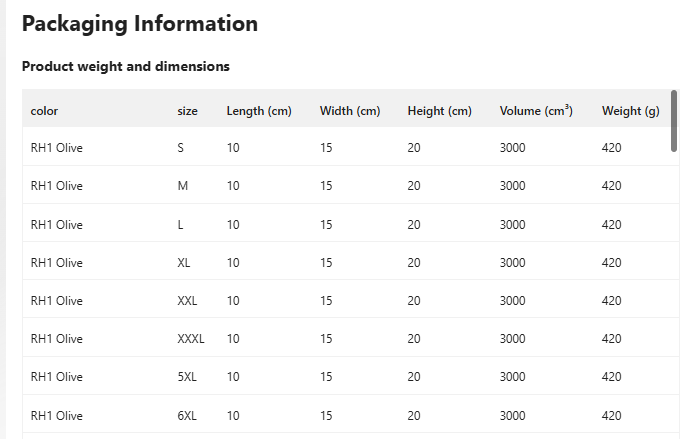Click the size L cell
Viewport: 683px width, 439px height.
click(180, 225)
